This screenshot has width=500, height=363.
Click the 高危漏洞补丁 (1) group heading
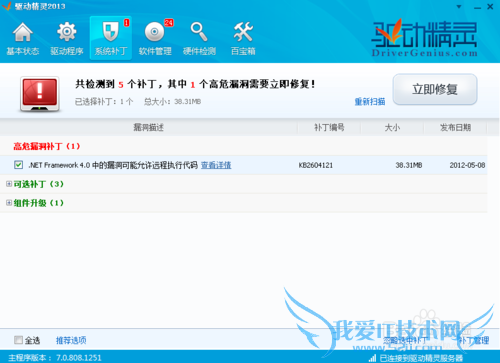click(x=47, y=146)
